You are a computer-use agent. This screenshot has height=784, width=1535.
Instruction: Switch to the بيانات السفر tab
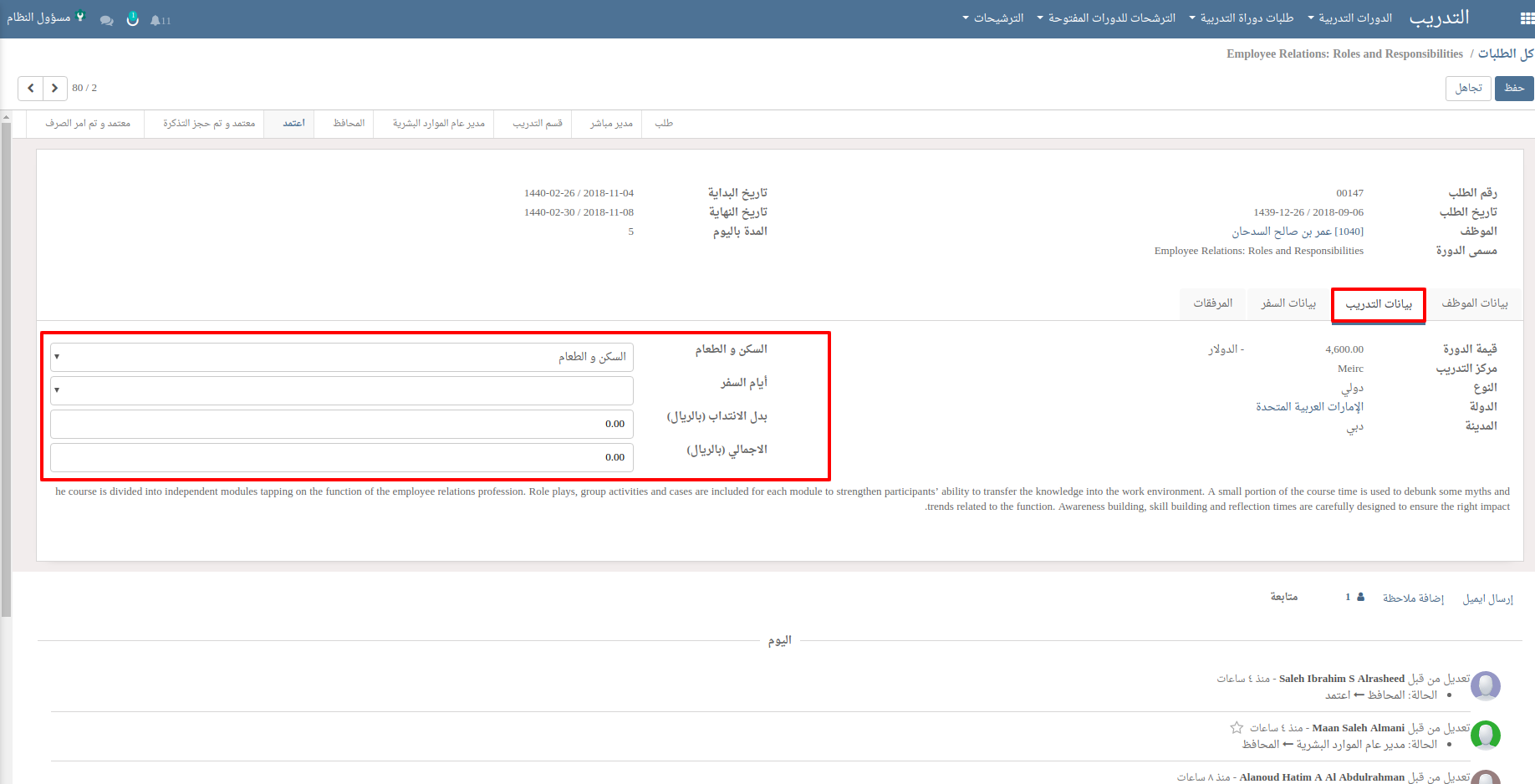point(1288,303)
